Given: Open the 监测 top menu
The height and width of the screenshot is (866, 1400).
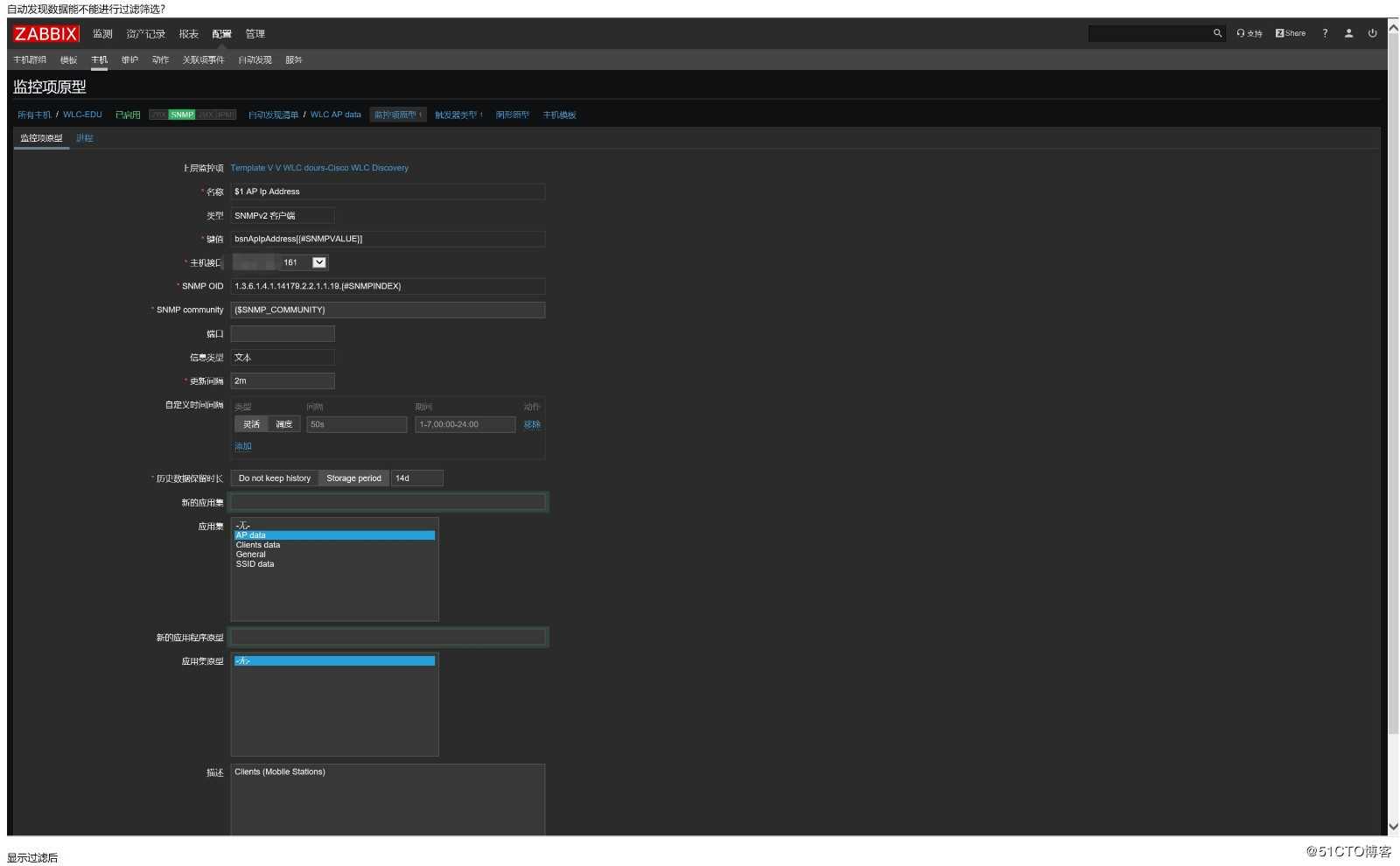Looking at the screenshot, I should tap(102, 34).
